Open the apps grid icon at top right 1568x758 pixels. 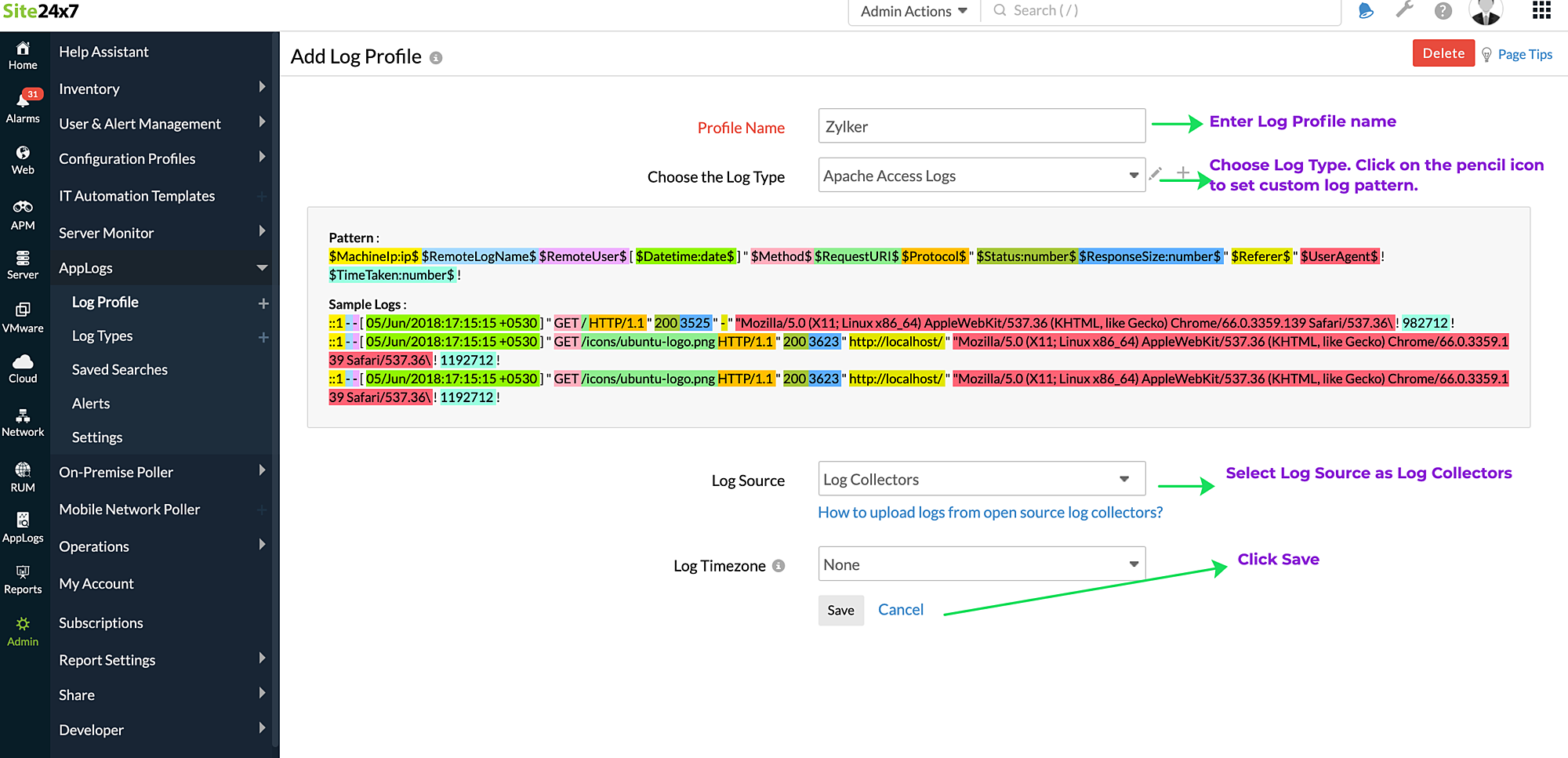[x=1541, y=11]
